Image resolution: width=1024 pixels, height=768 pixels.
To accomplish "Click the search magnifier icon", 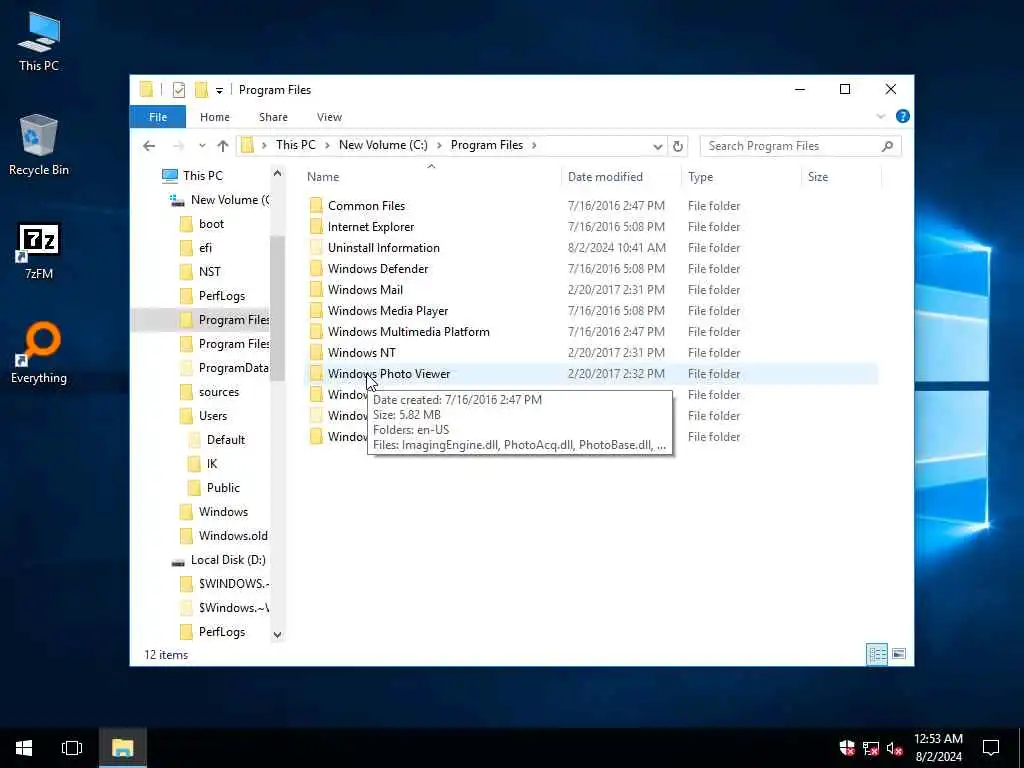I will pyautogui.click(x=887, y=146).
